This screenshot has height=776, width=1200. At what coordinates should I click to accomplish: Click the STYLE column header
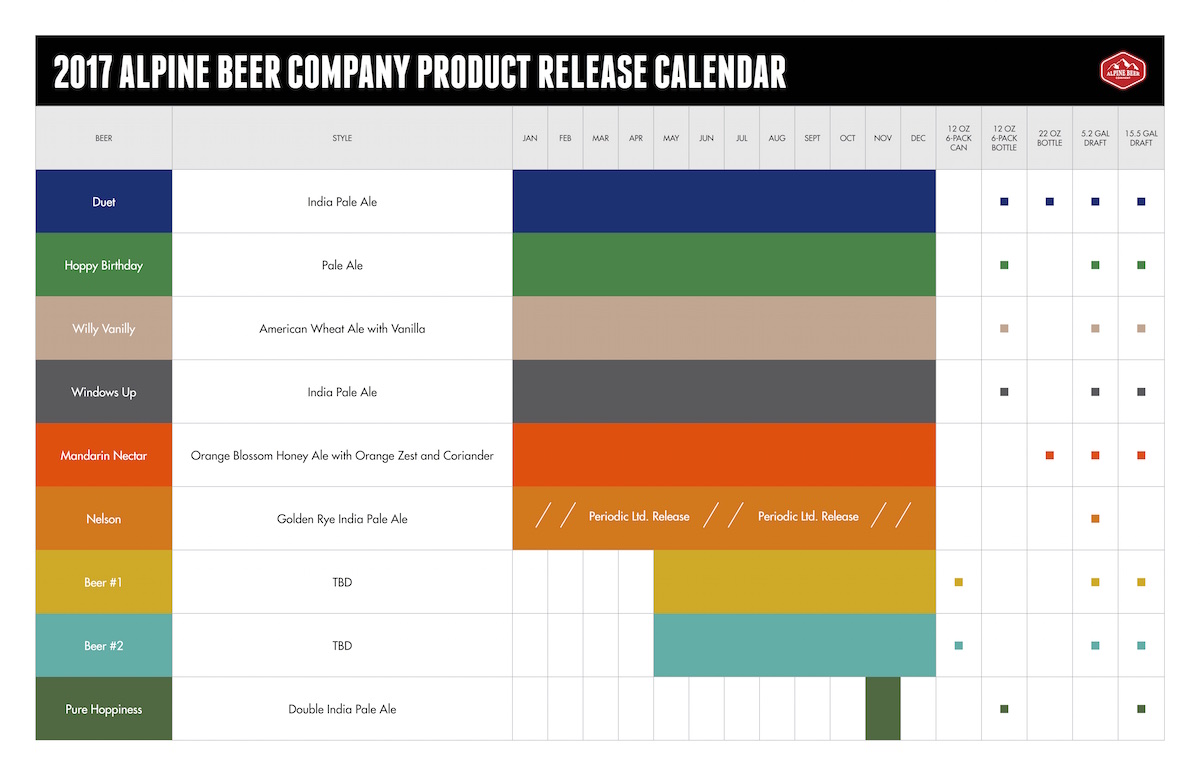[342, 138]
